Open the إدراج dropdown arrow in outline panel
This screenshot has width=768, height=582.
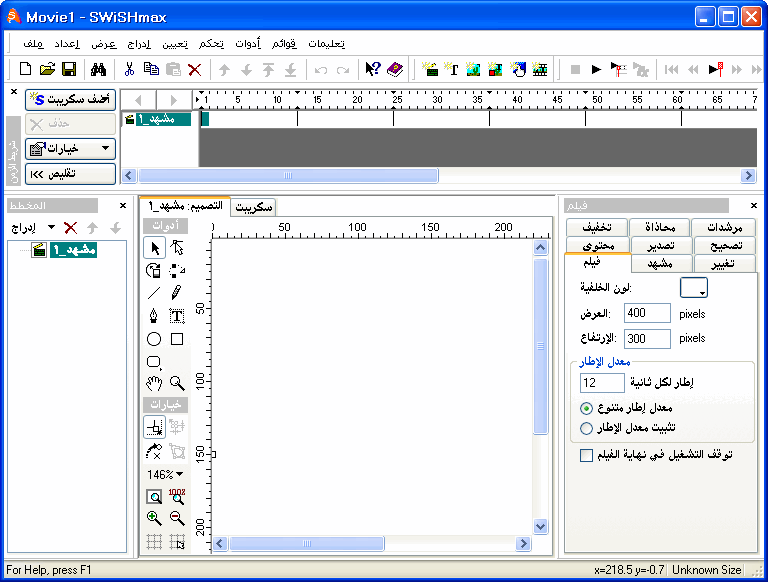pyautogui.click(x=51, y=227)
